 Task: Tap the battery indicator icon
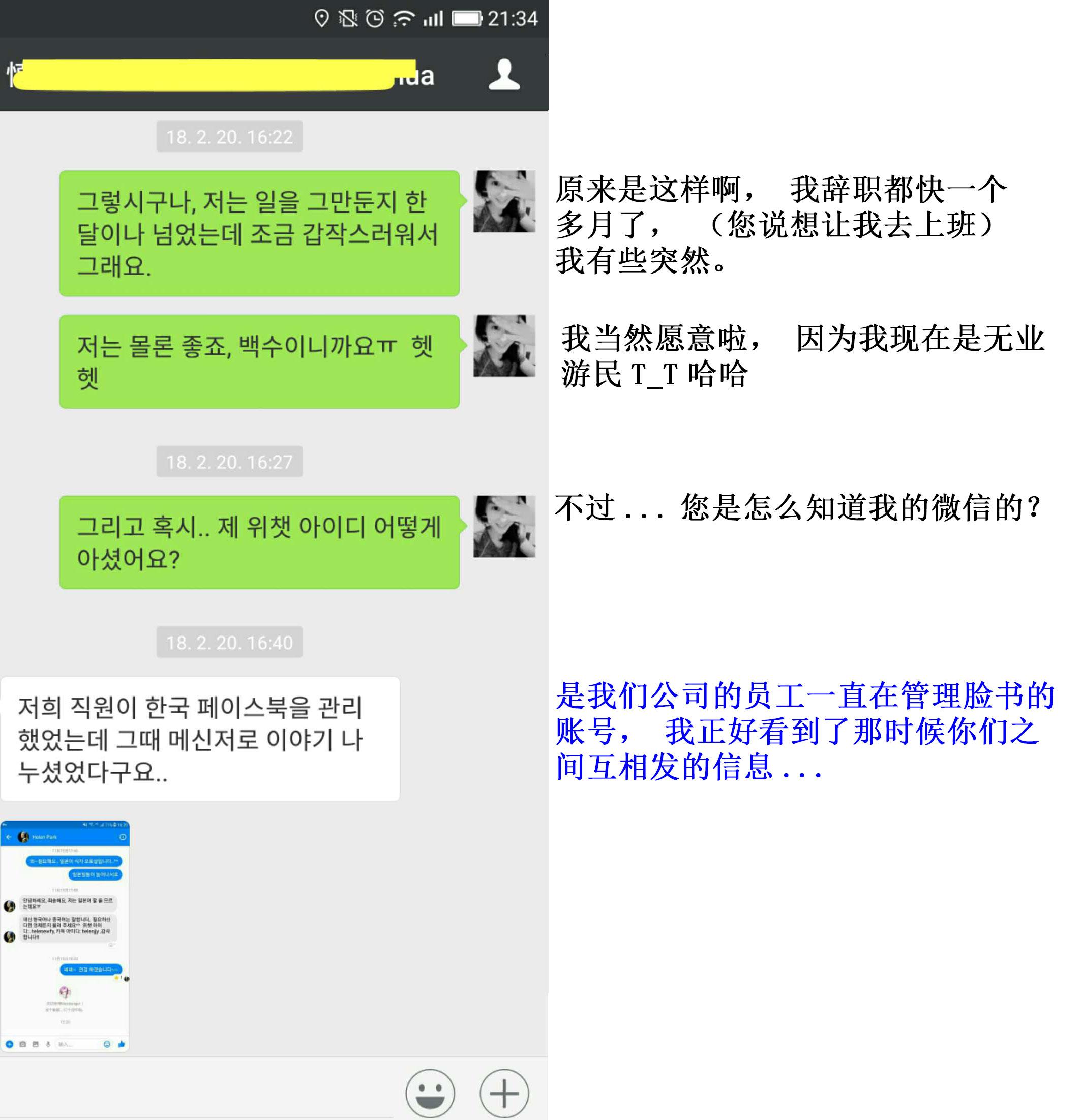[467, 19]
